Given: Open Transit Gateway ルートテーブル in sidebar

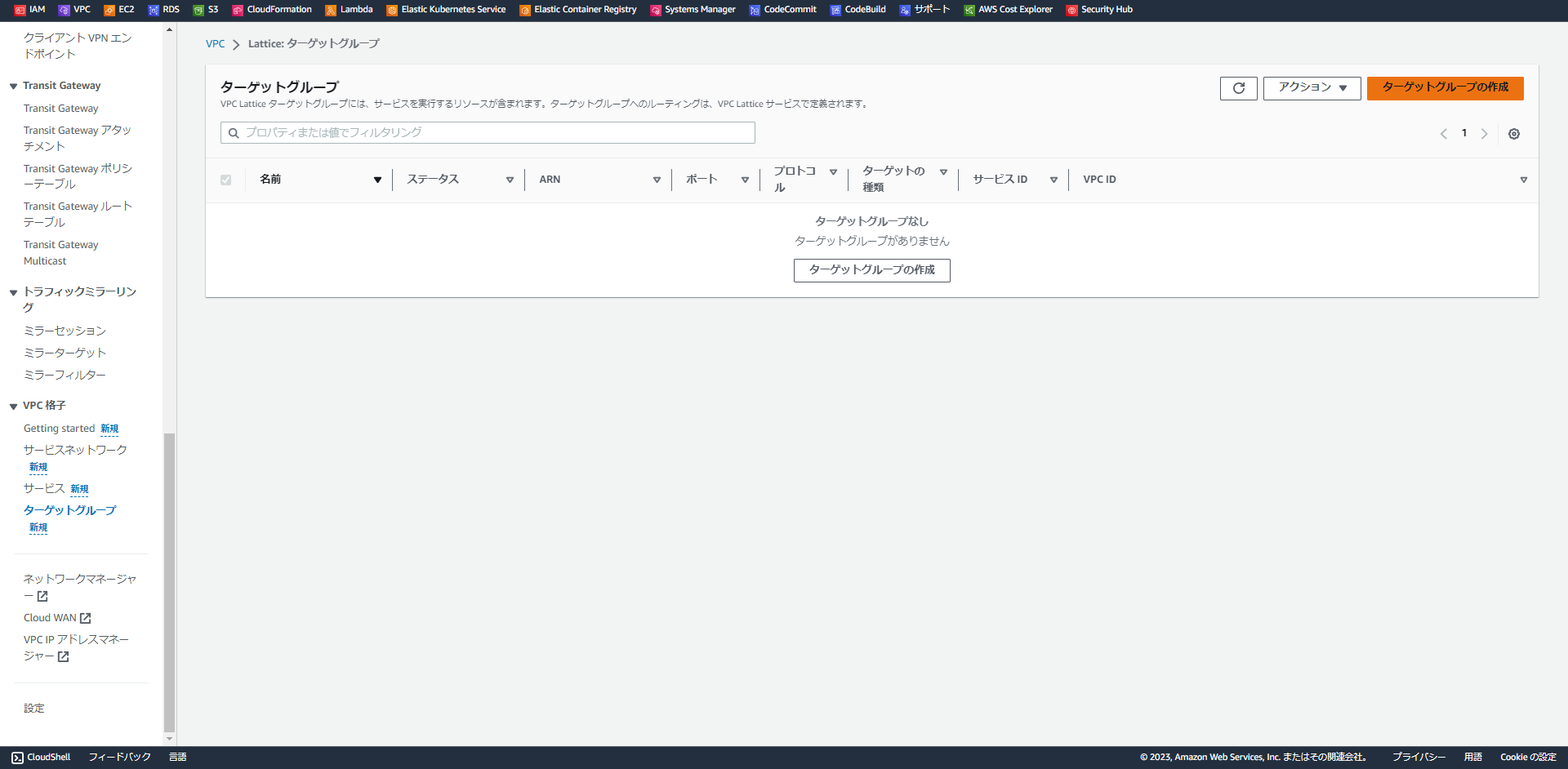Looking at the screenshot, I should coord(78,214).
